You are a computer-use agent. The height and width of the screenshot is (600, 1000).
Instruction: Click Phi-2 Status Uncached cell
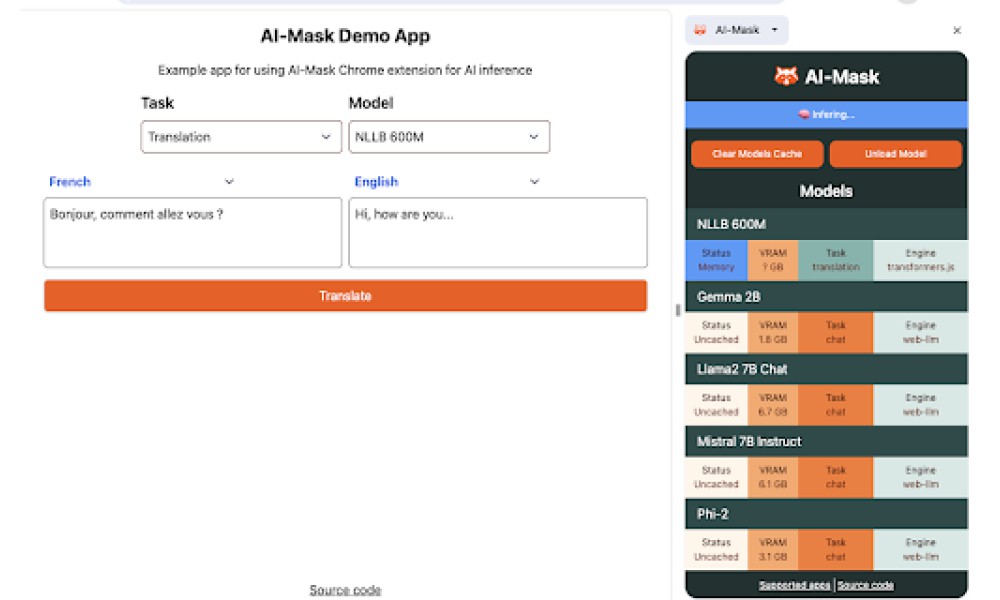(x=716, y=550)
